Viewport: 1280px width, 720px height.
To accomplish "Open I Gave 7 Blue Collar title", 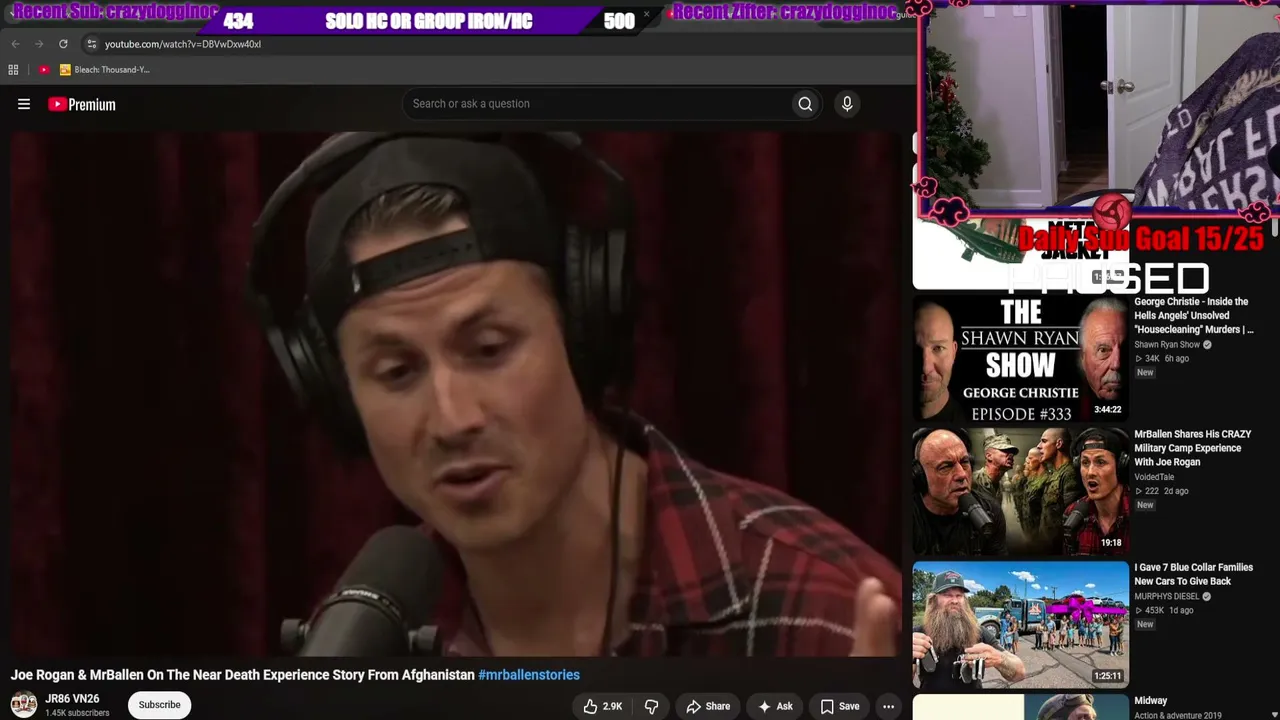I will pos(1194,574).
